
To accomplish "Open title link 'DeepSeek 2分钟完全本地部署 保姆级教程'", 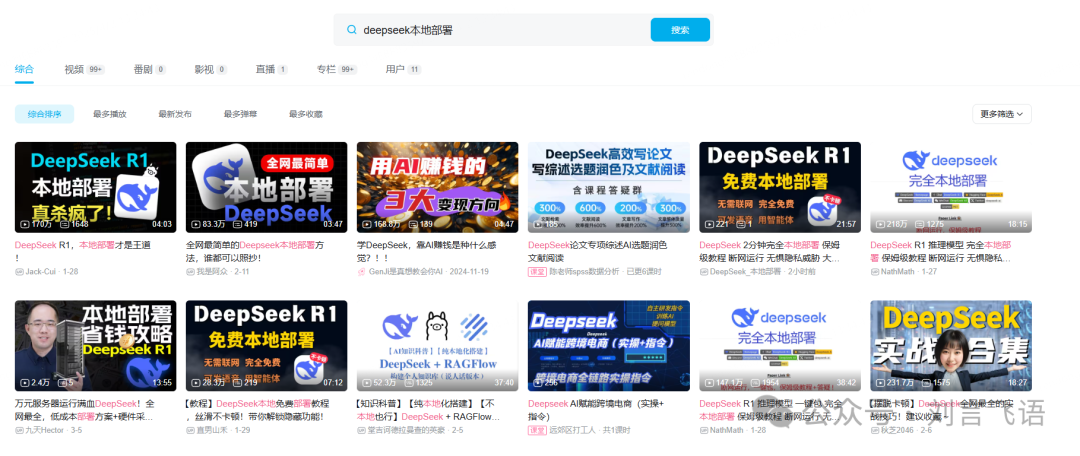I will (x=770, y=251).
